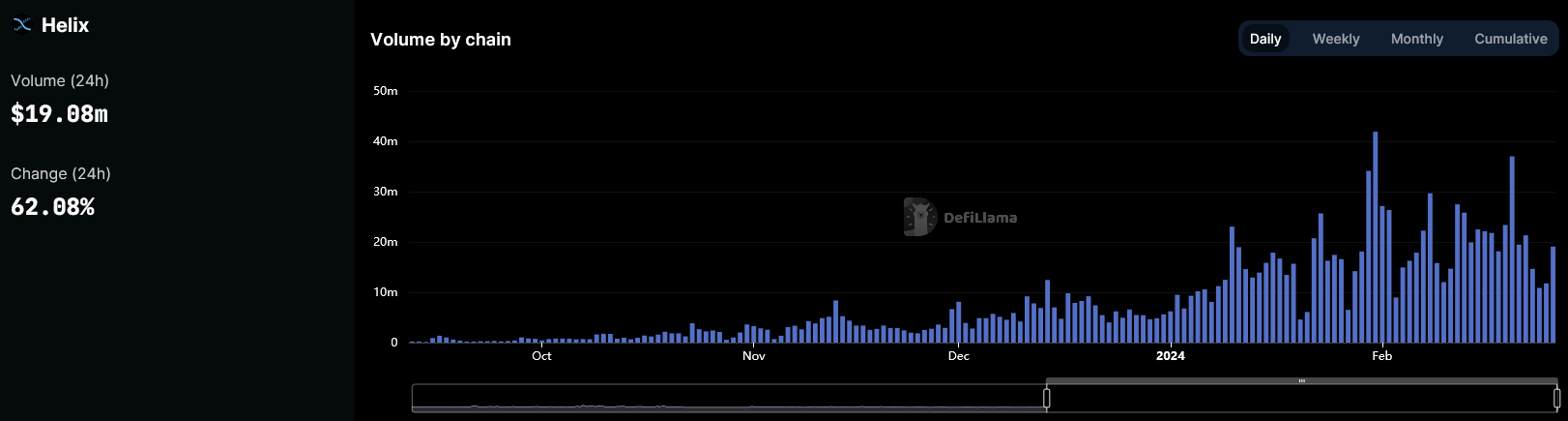Screen dimensions: 1568x421
Task: Click the Helix protocol logo icon
Action: pos(22,25)
